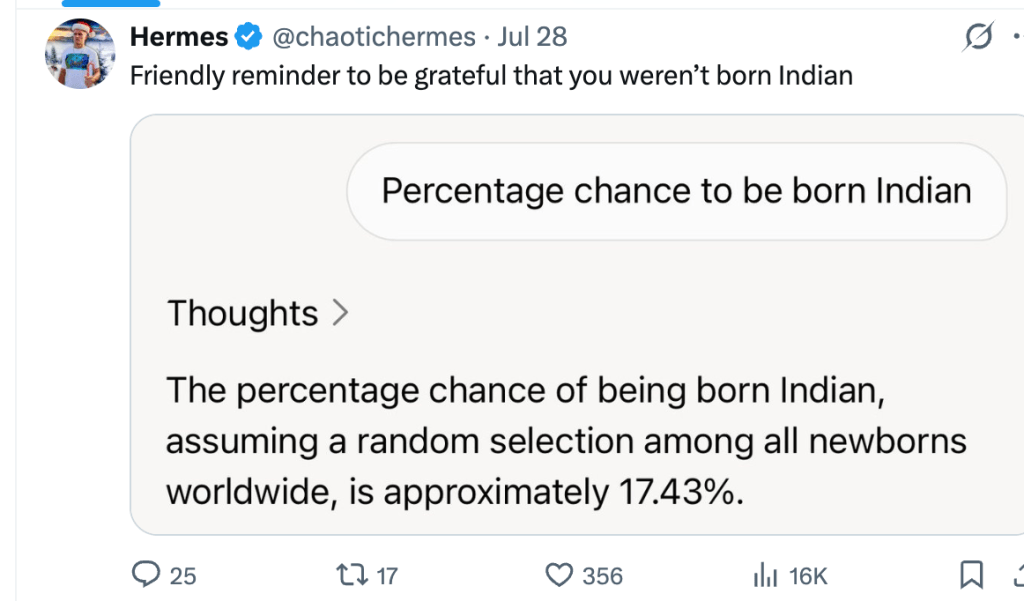Click the 'Percentage chance to be born Indian' bubble
1024x601 pixels.
tap(676, 191)
